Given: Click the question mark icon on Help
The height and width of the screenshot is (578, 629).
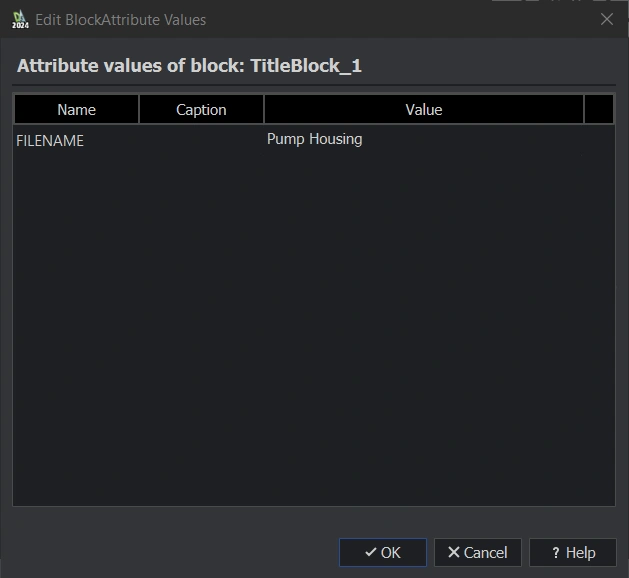Looking at the screenshot, I should coord(555,552).
